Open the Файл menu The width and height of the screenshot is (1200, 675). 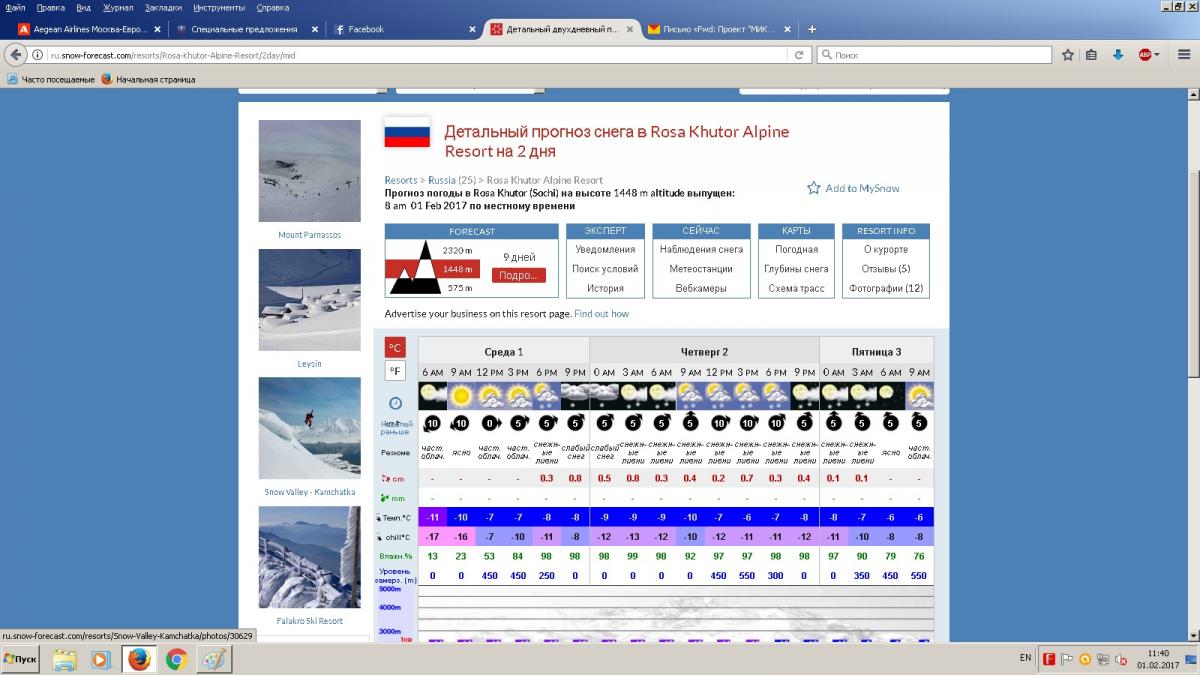click(x=15, y=7)
